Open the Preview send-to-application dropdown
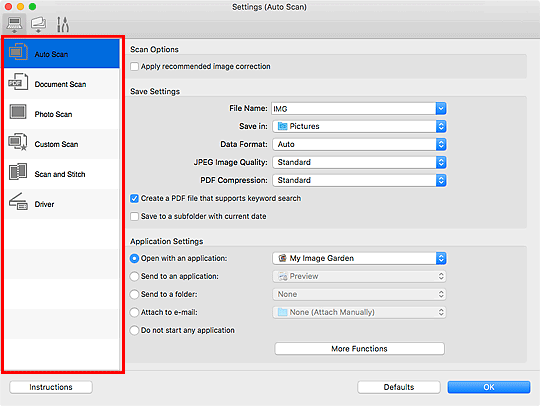The height and width of the screenshot is (406, 540). pyautogui.click(x=359, y=276)
